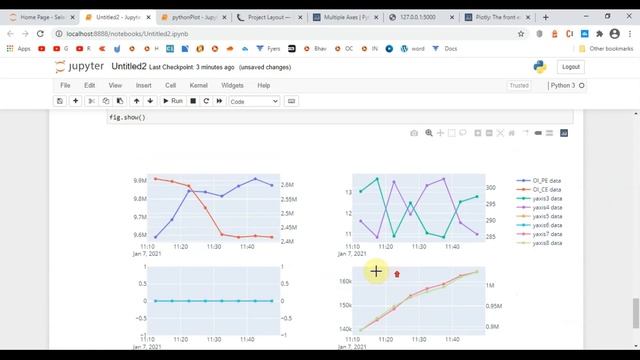The height and width of the screenshot is (360, 640).
Task: Paste cells below icon
Action: (x=120, y=101)
